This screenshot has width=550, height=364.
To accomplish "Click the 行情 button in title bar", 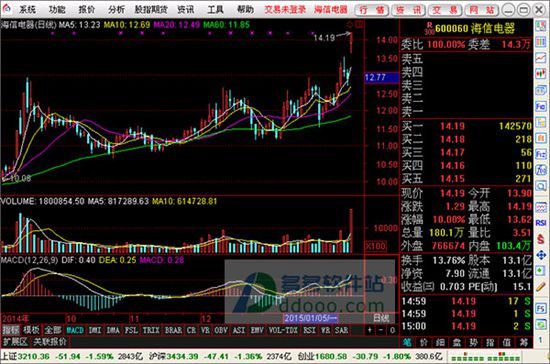I will (372, 10).
